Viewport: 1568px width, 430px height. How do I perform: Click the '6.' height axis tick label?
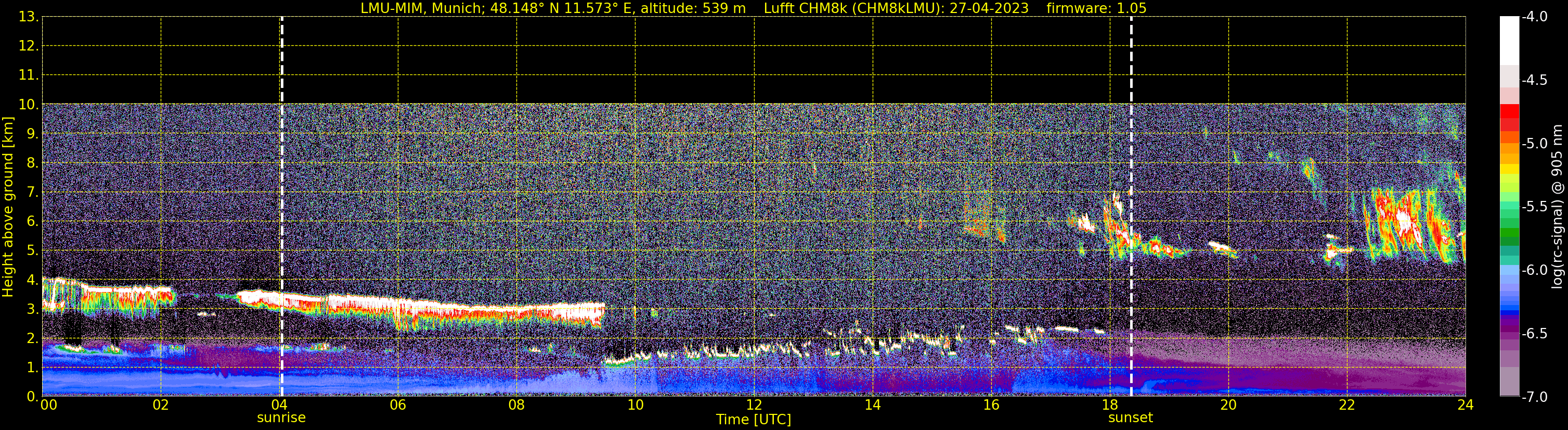click(33, 222)
